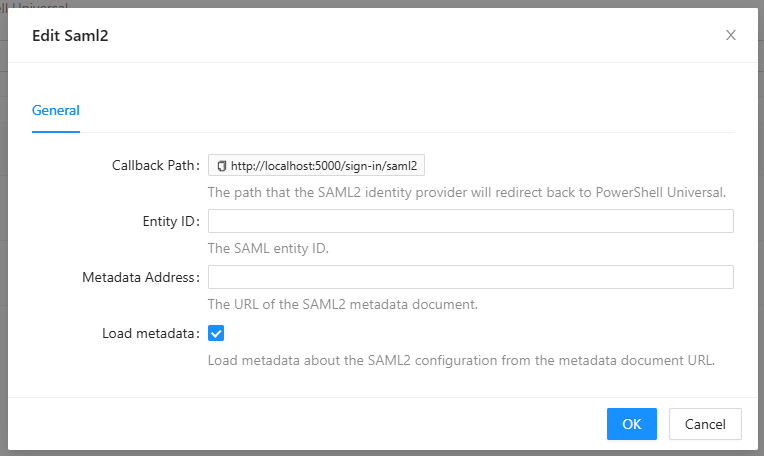Focus the Entity ID text field
The width and height of the screenshot is (764, 456).
click(x=470, y=221)
